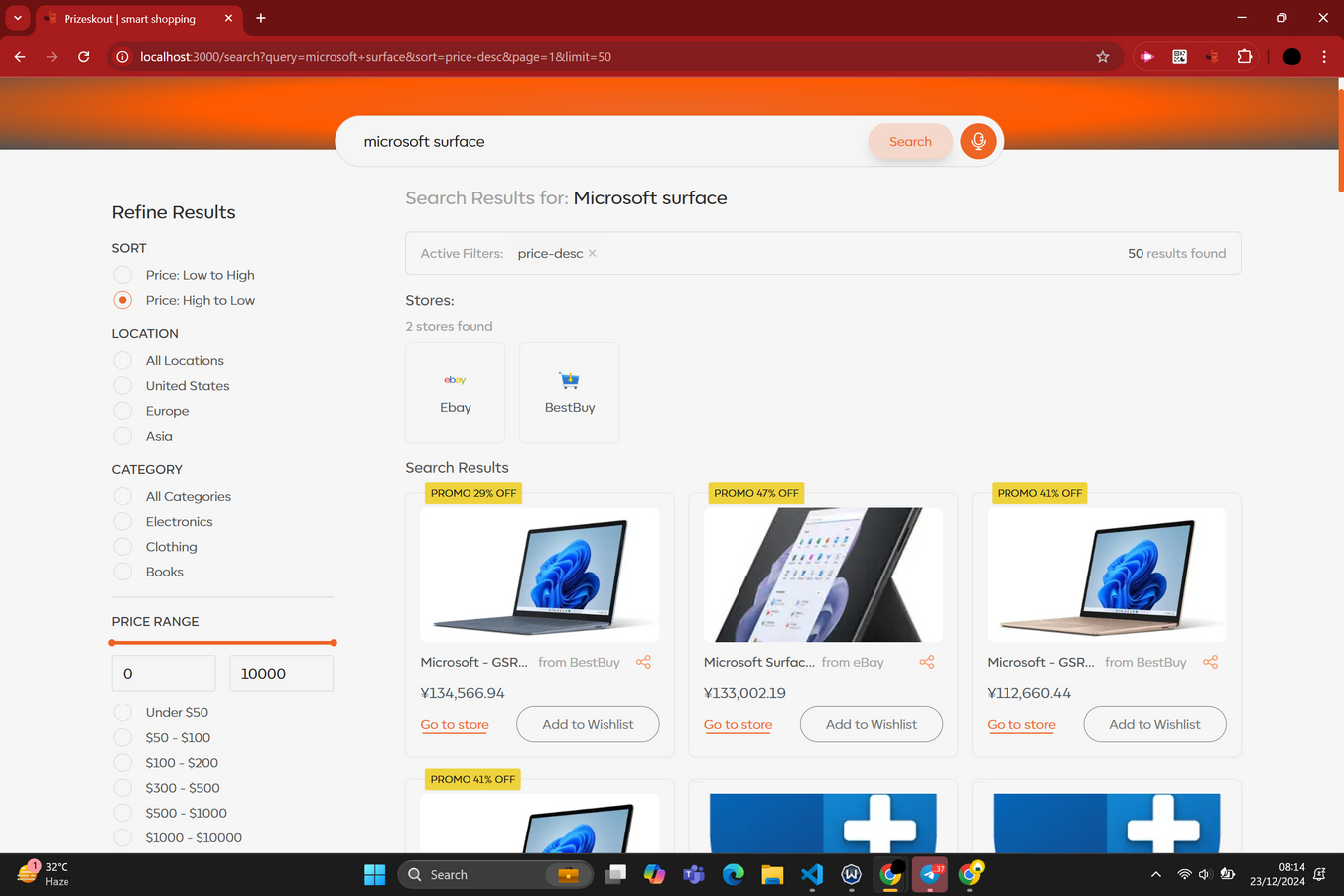The width and height of the screenshot is (1344, 896).
Task: Open the tab search dropdown arrow
Action: point(18,18)
